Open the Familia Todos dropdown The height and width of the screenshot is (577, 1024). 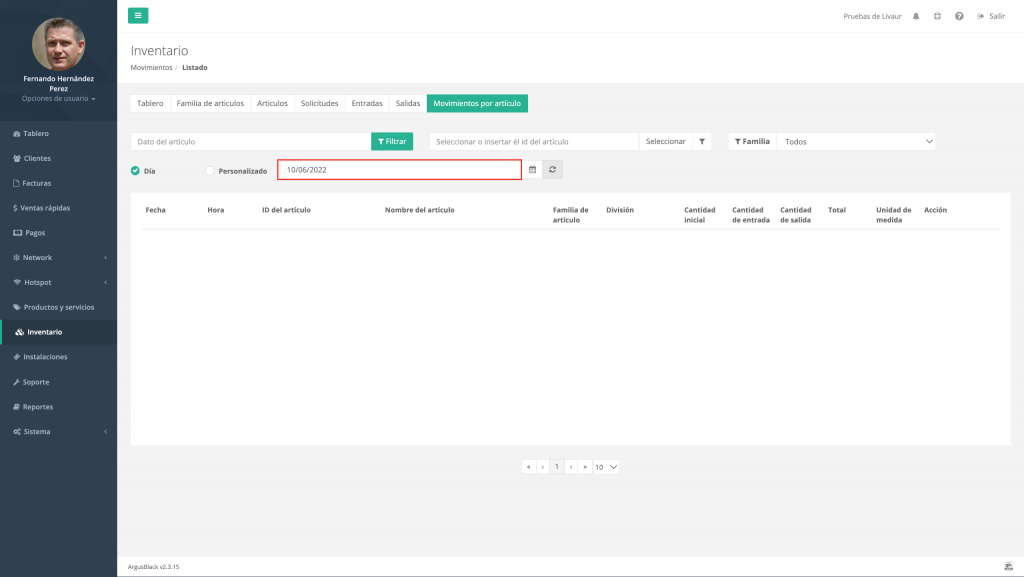(856, 142)
